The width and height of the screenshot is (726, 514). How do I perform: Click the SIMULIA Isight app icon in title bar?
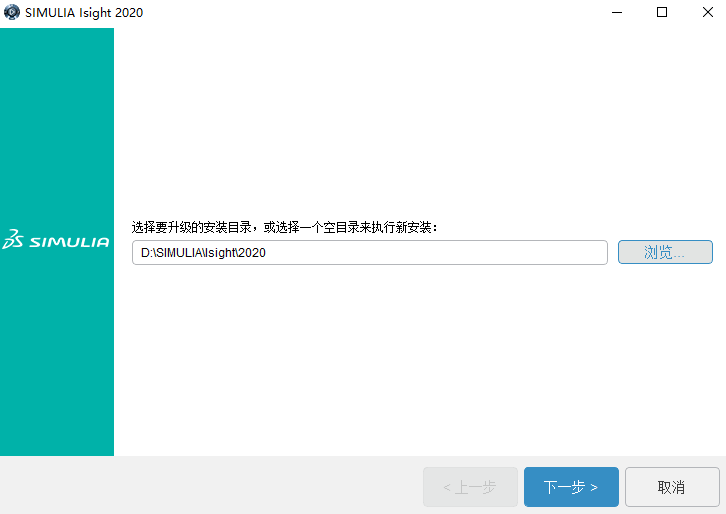point(12,12)
